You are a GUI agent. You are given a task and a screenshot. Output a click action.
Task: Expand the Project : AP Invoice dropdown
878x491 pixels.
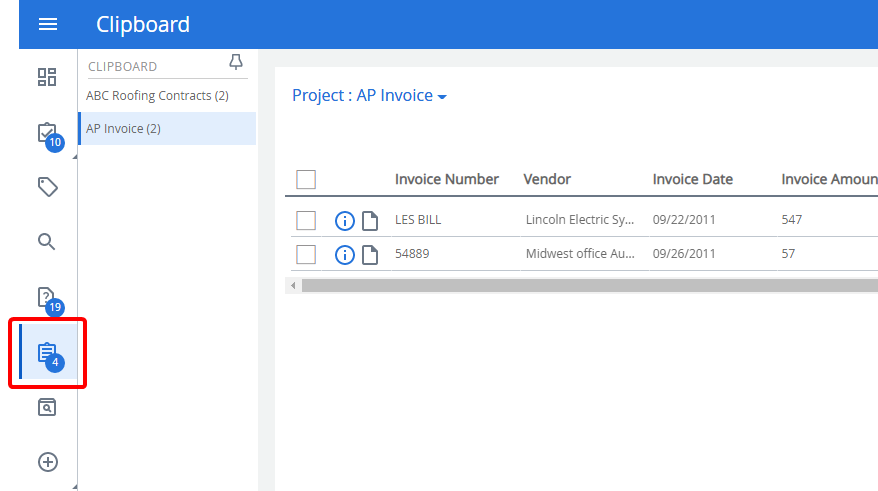369,96
